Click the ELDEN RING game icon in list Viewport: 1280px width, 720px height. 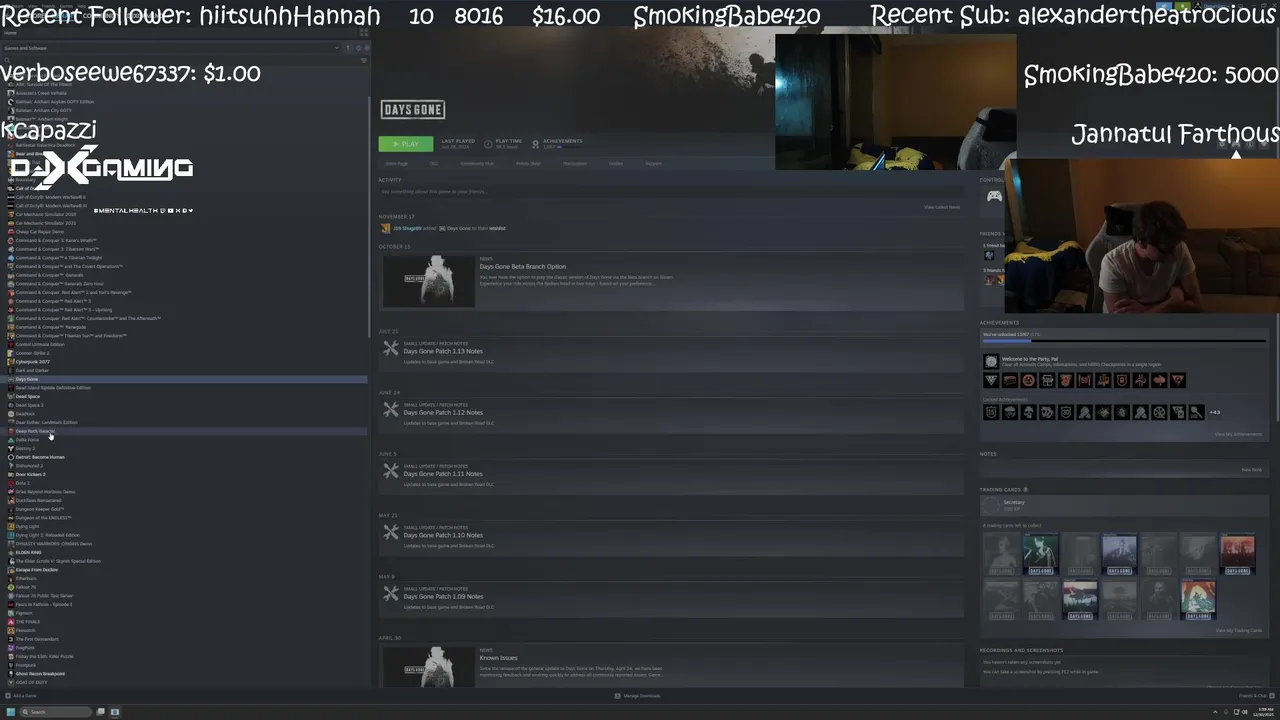point(11,552)
